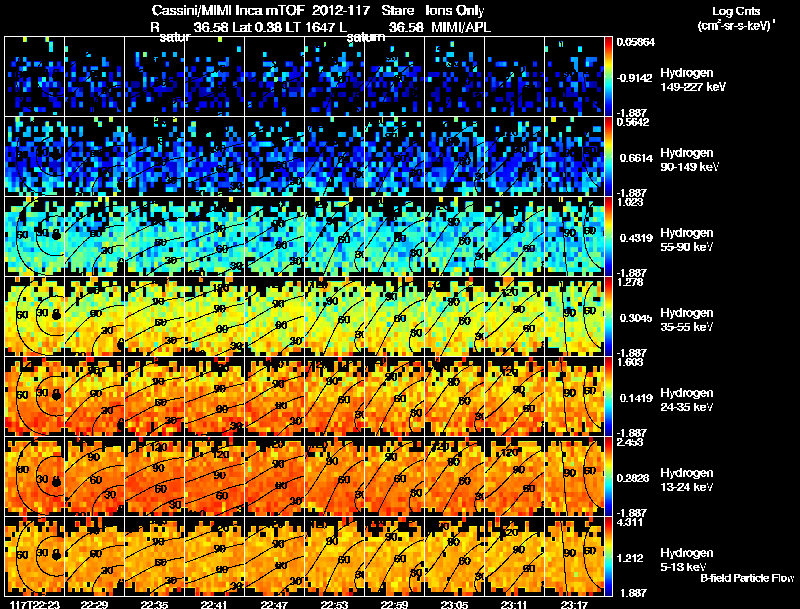Open the Hydrogen 24-35 keV panel at 22:41
The width and height of the screenshot is (800, 609).
(214, 396)
